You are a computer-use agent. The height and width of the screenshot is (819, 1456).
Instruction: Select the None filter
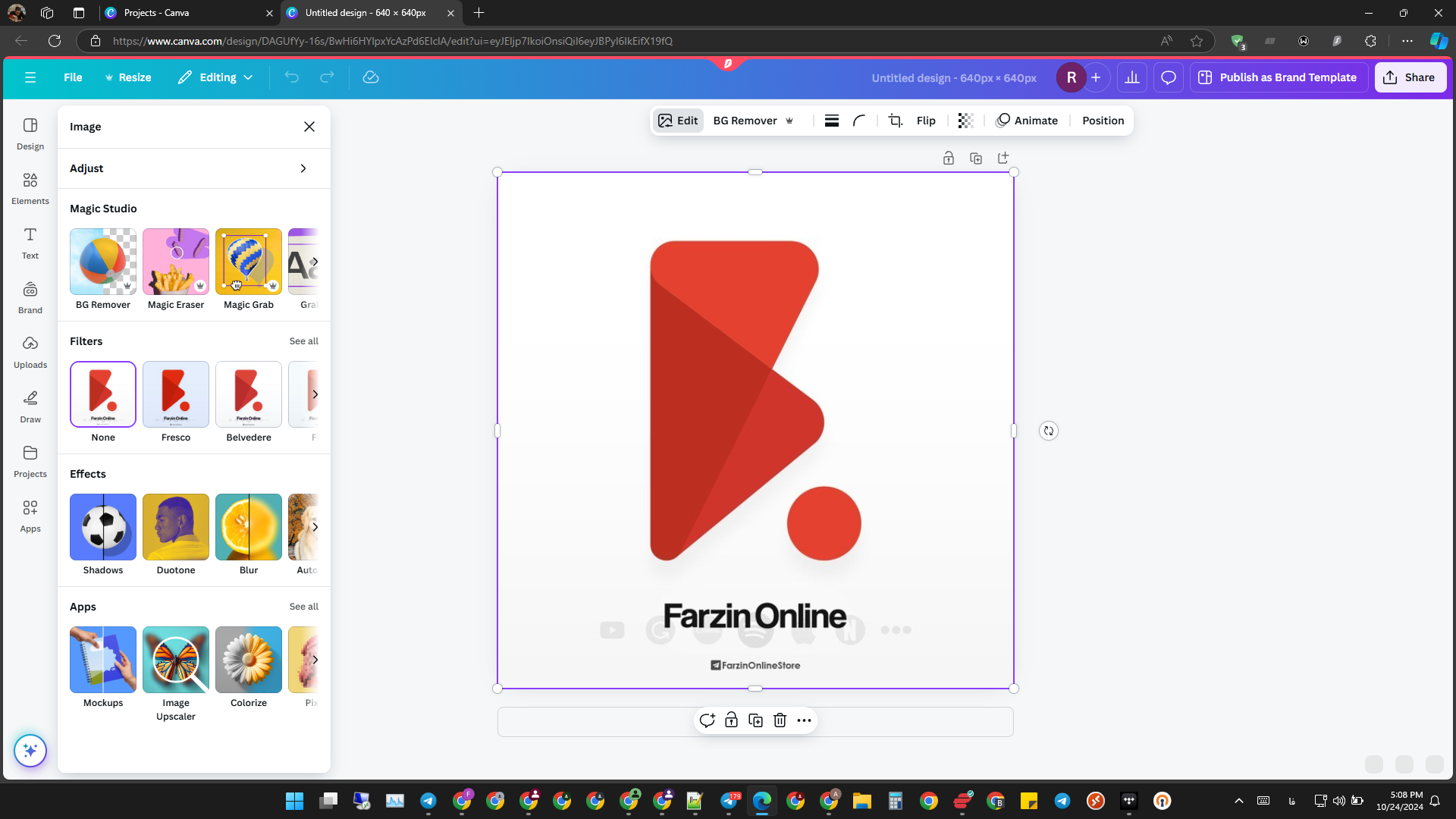tap(103, 394)
